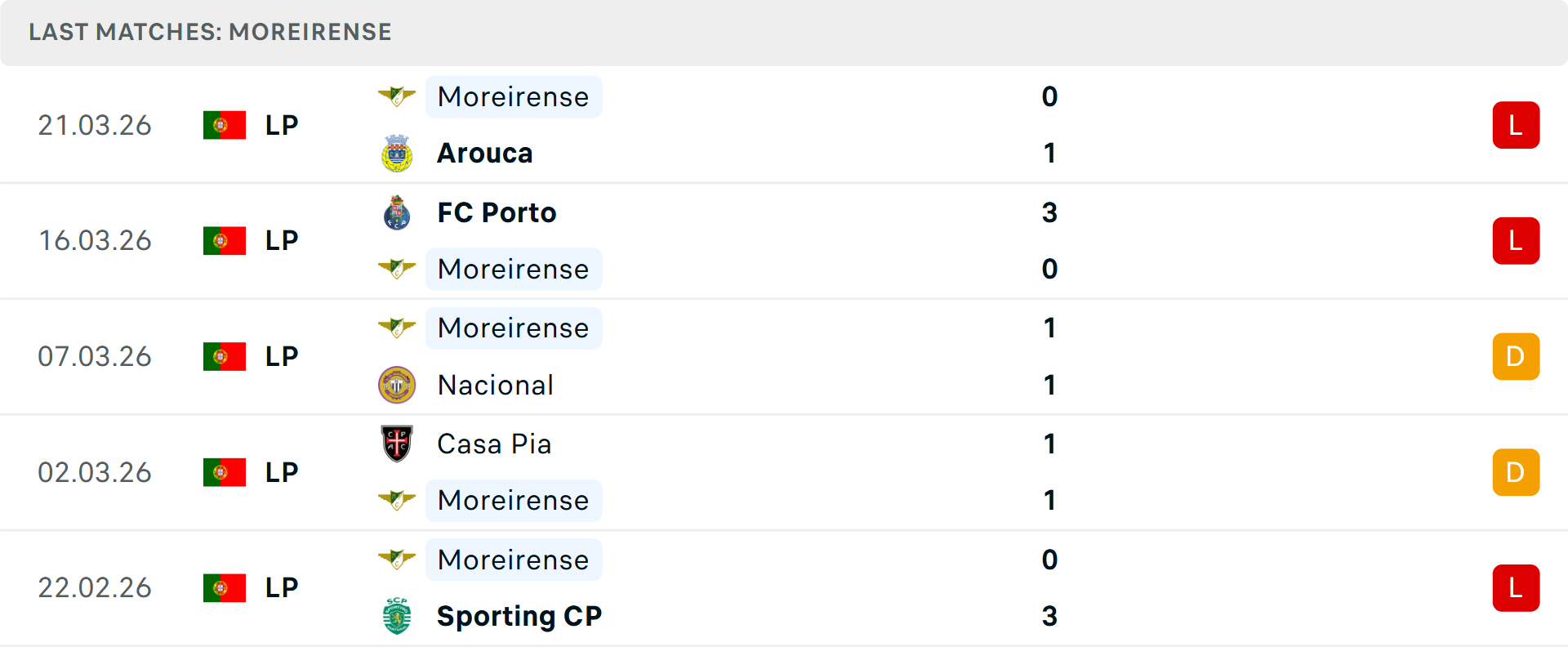Screen dimensions: 1568x647
Task: Click the Portugal flag next to 21.03.26
Action: click(225, 125)
